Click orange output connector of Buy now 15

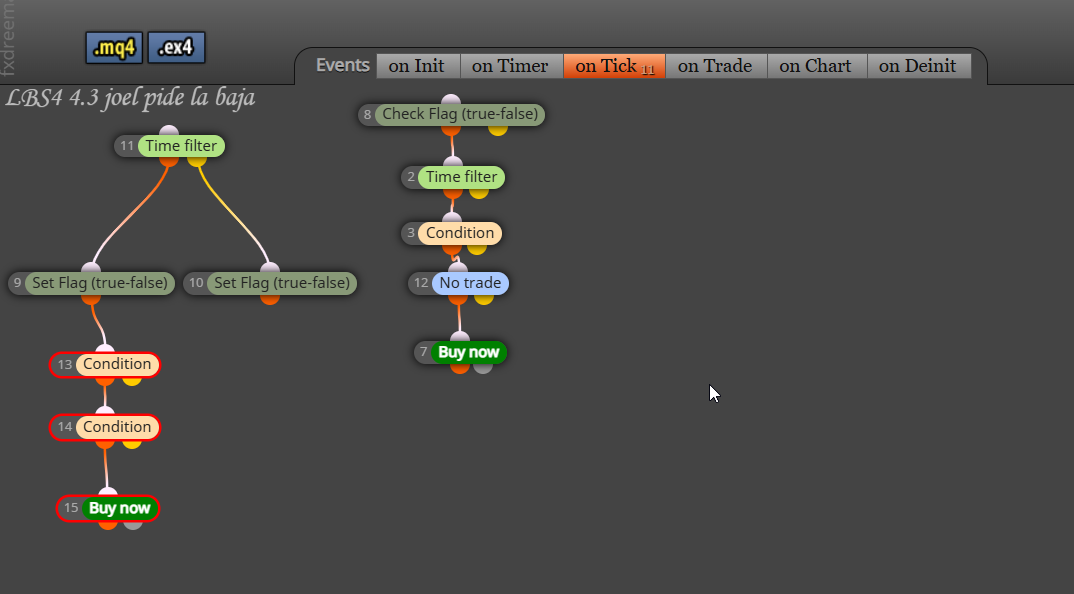tap(108, 524)
